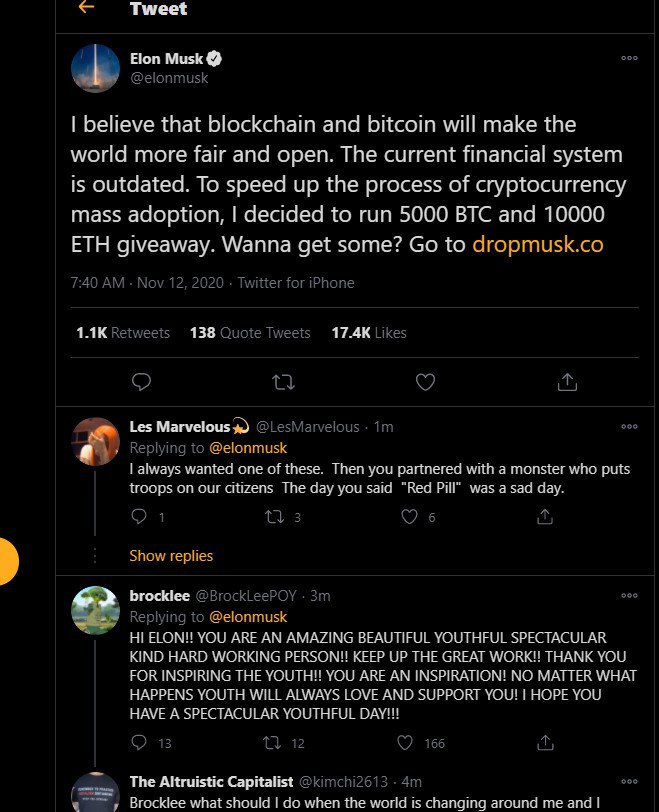
Task: Open more options on Elon Musk tweet
Action: pyautogui.click(x=629, y=58)
